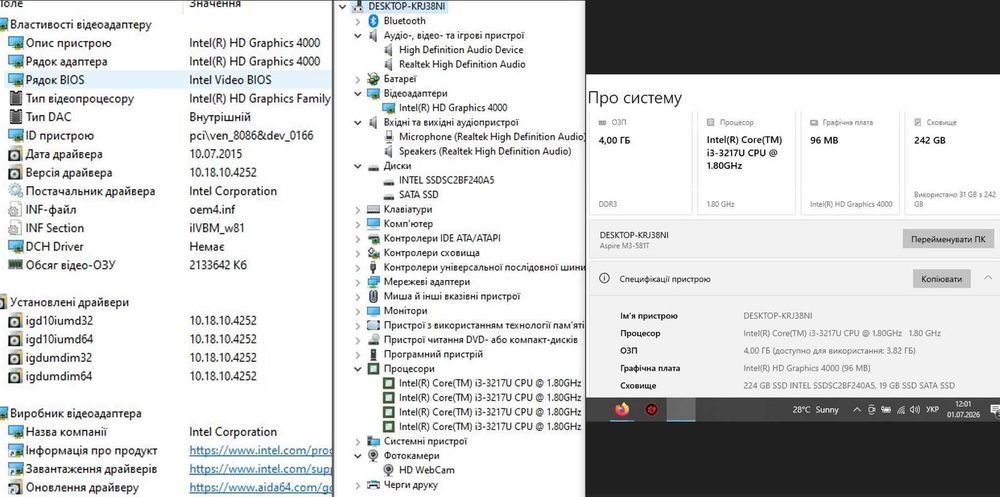This screenshot has width=1000, height=497.
Task: Select the Версія драйвера row in AIDA64
Action: [166, 172]
